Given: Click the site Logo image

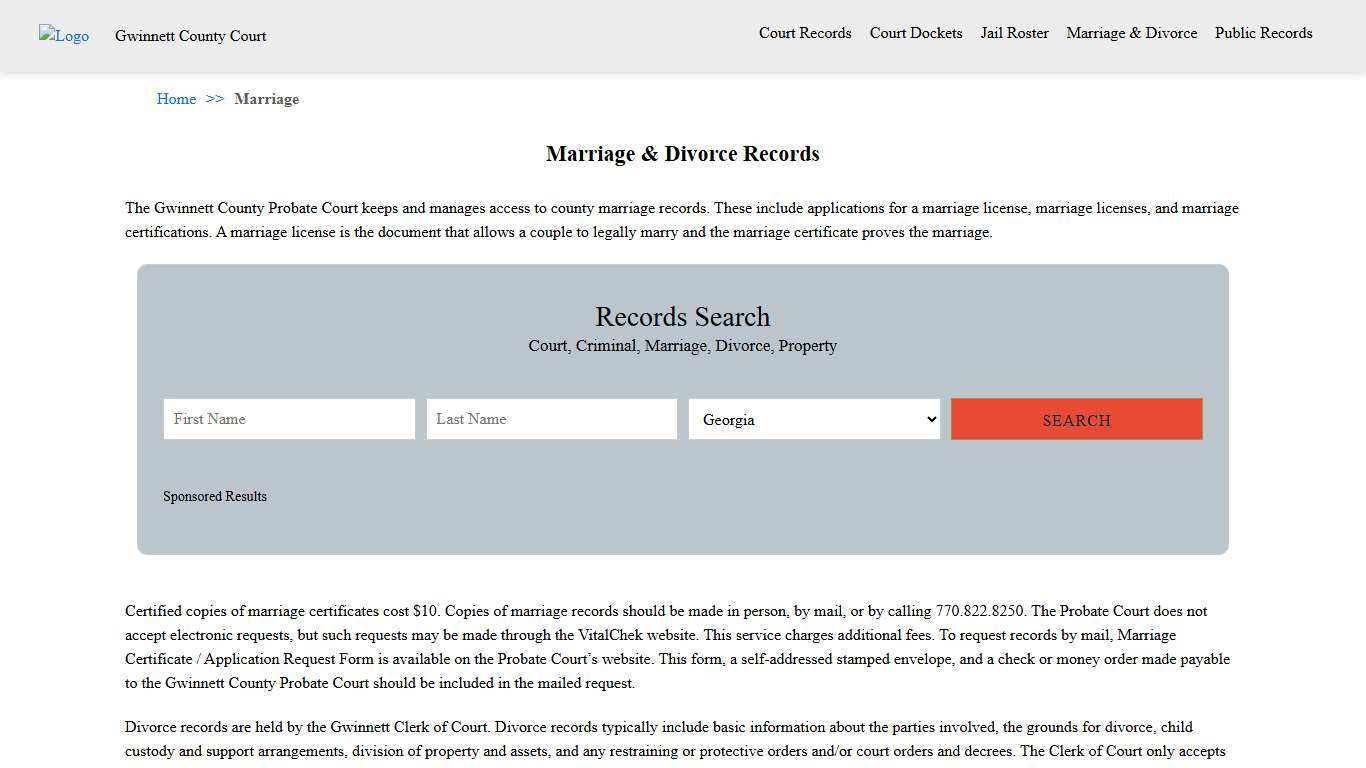Looking at the screenshot, I should (x=63, y=36).
